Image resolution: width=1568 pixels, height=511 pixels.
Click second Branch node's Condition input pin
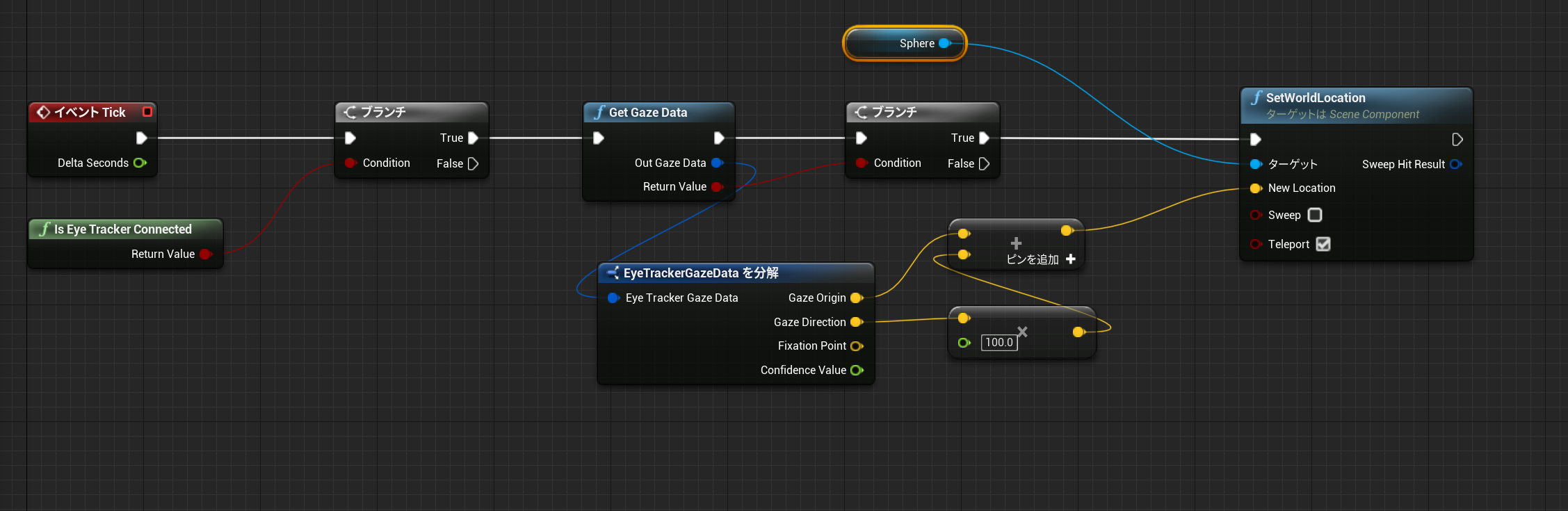click(862, 163)
